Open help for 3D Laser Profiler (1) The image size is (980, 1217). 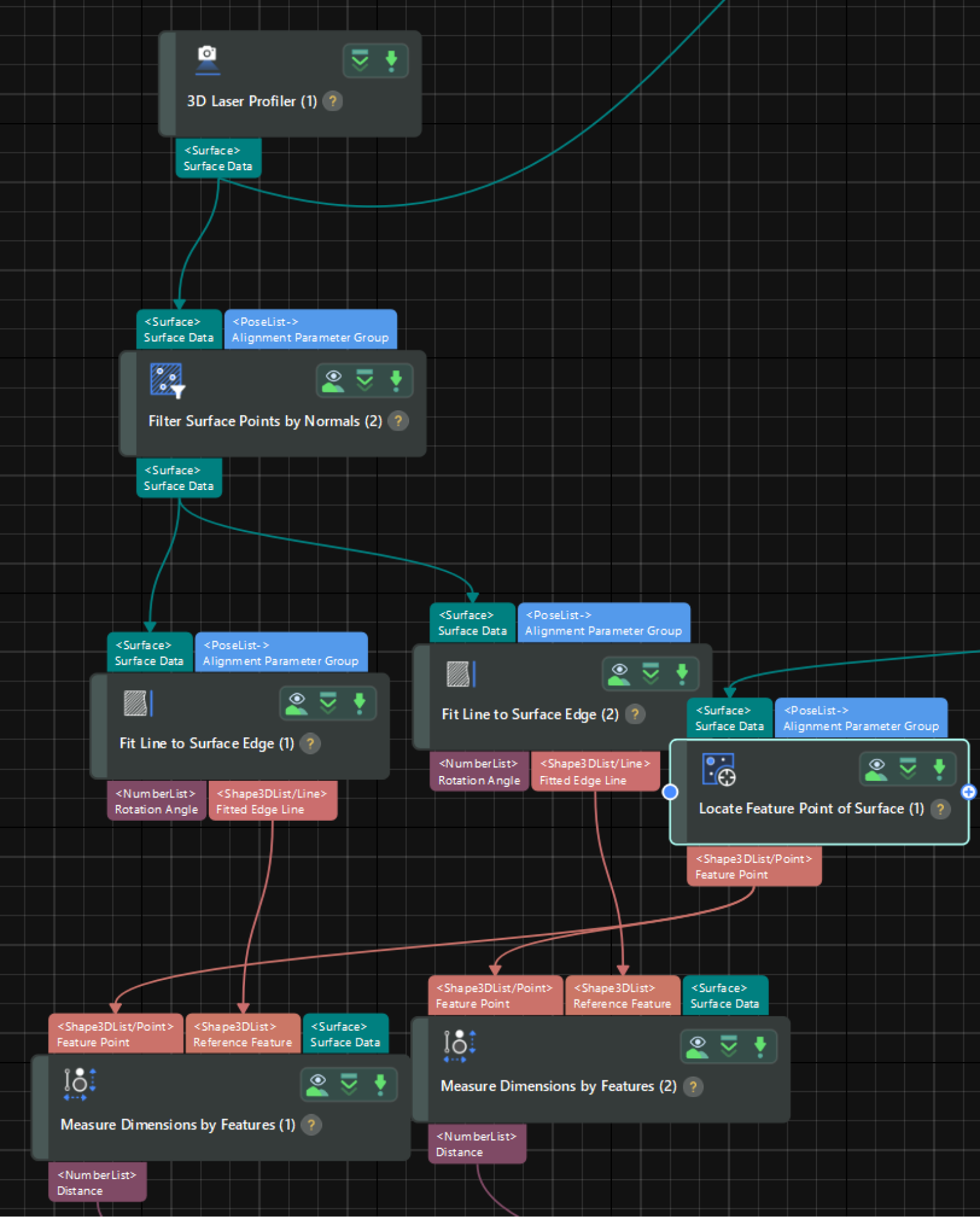[x=333, y=101]
